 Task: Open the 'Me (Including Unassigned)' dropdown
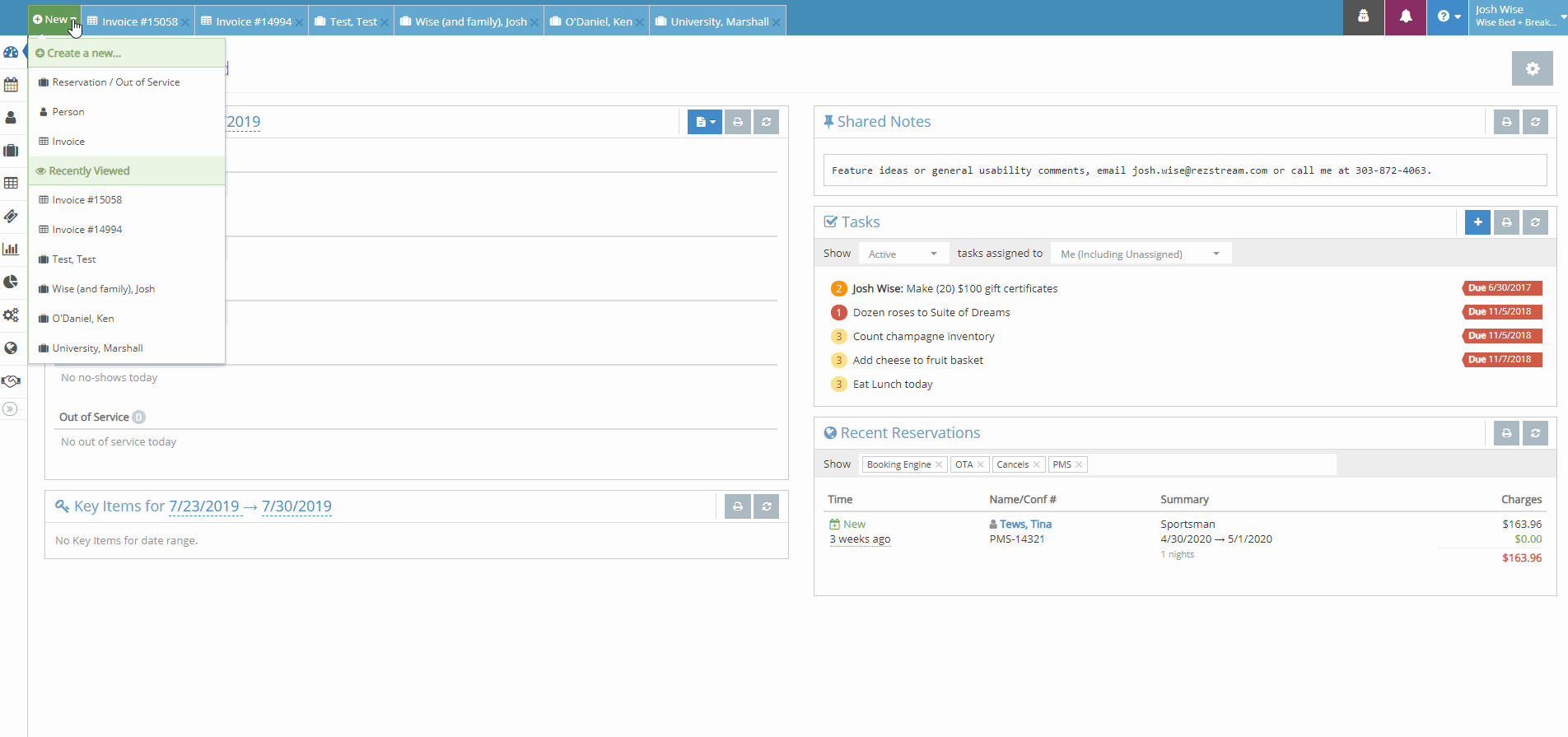[x=1140, y=254]
